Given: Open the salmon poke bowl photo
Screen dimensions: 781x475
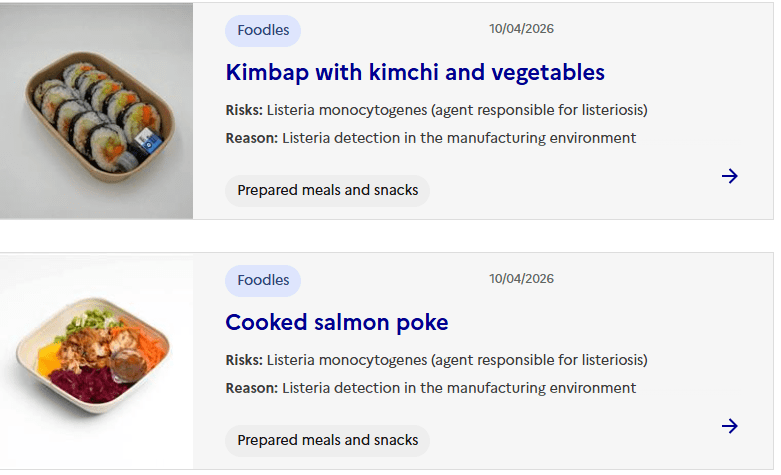Looking at the screenshot, I should (x=97, y=361).
